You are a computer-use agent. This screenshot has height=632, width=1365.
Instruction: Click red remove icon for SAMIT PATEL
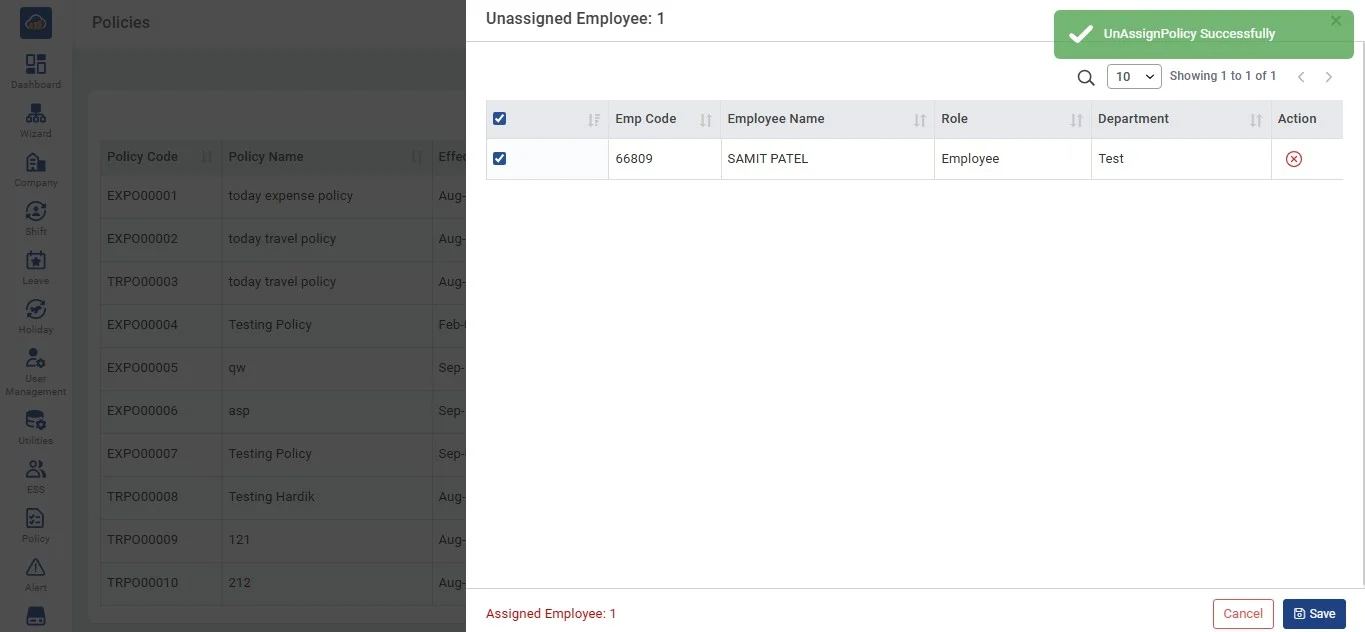pyautogui.click(x=1293, y=159)
